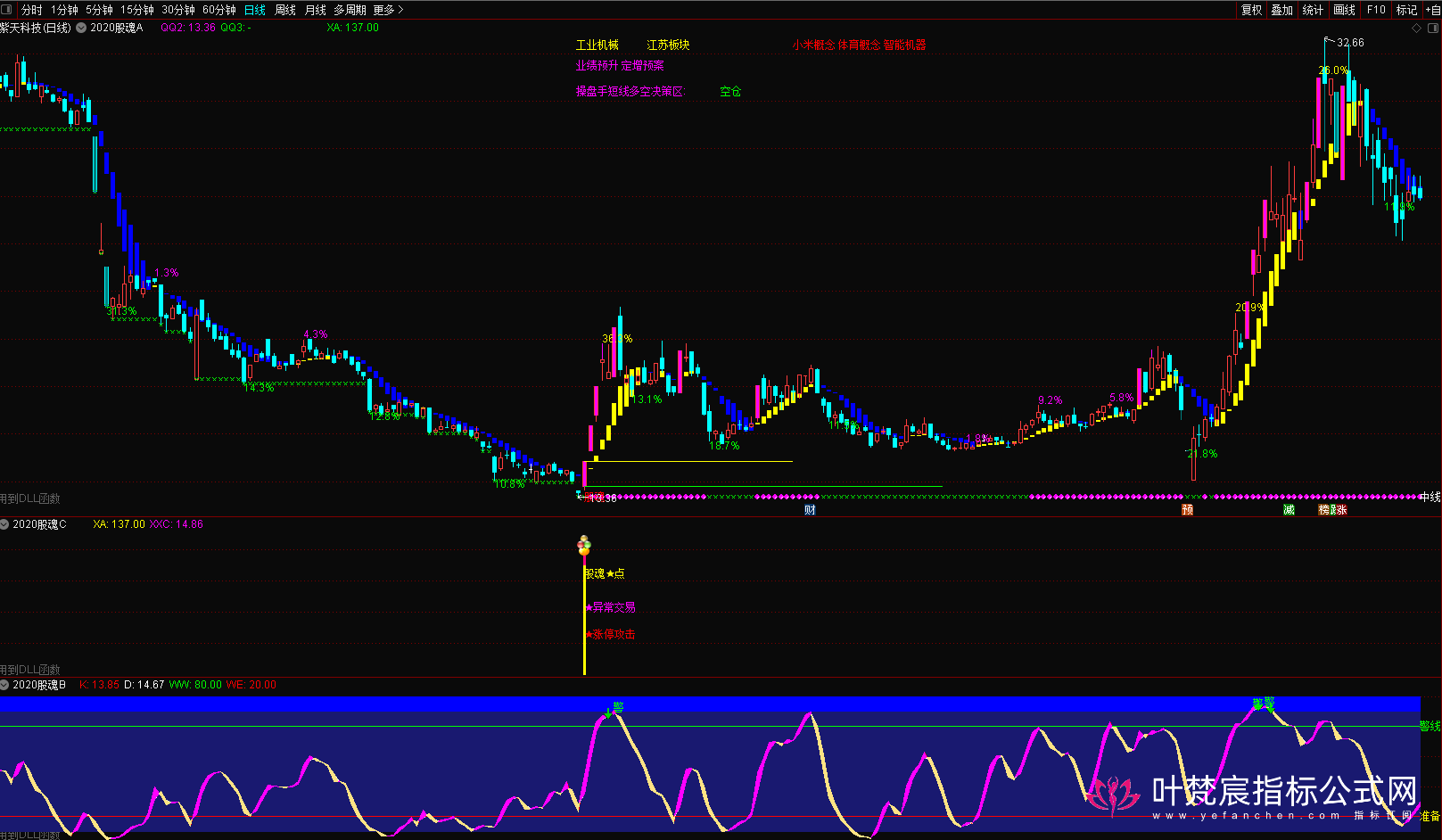1442x840 pixels.
Task: Click the 20.9% gain label
Action: (1249, 308)
